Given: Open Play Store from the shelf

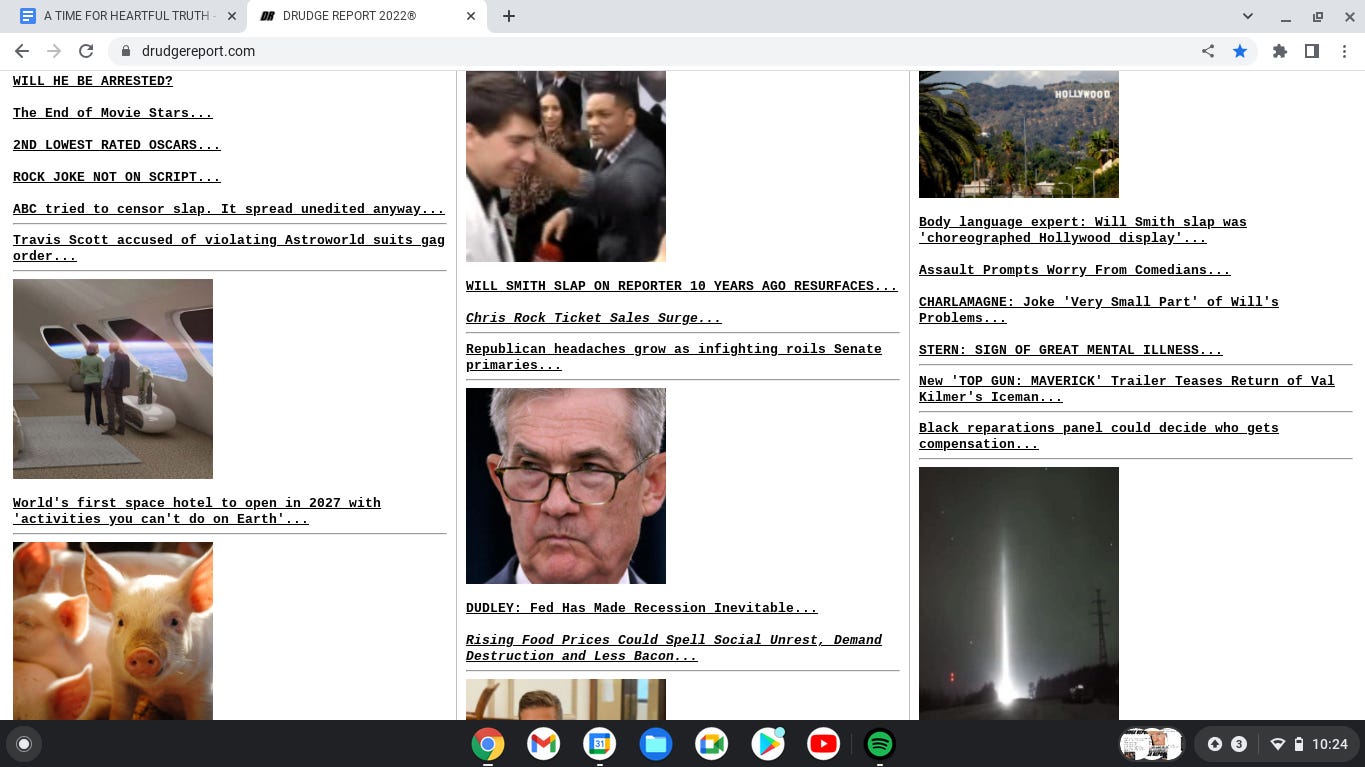Looking at the screenshot, I should point(768,744).
